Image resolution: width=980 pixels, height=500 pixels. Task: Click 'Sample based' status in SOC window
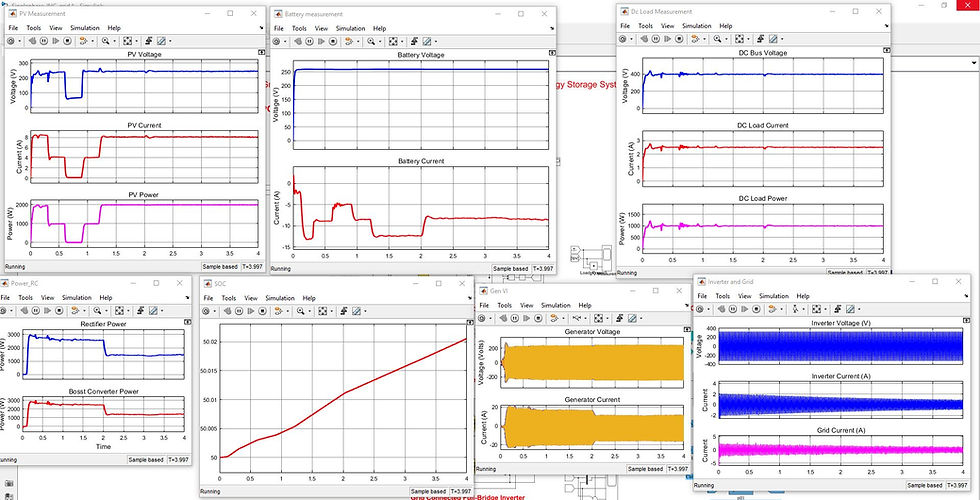429,492
